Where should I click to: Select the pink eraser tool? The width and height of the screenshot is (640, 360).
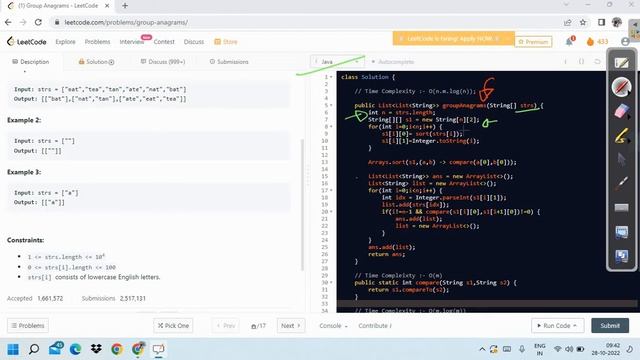[x=621, y=111]
